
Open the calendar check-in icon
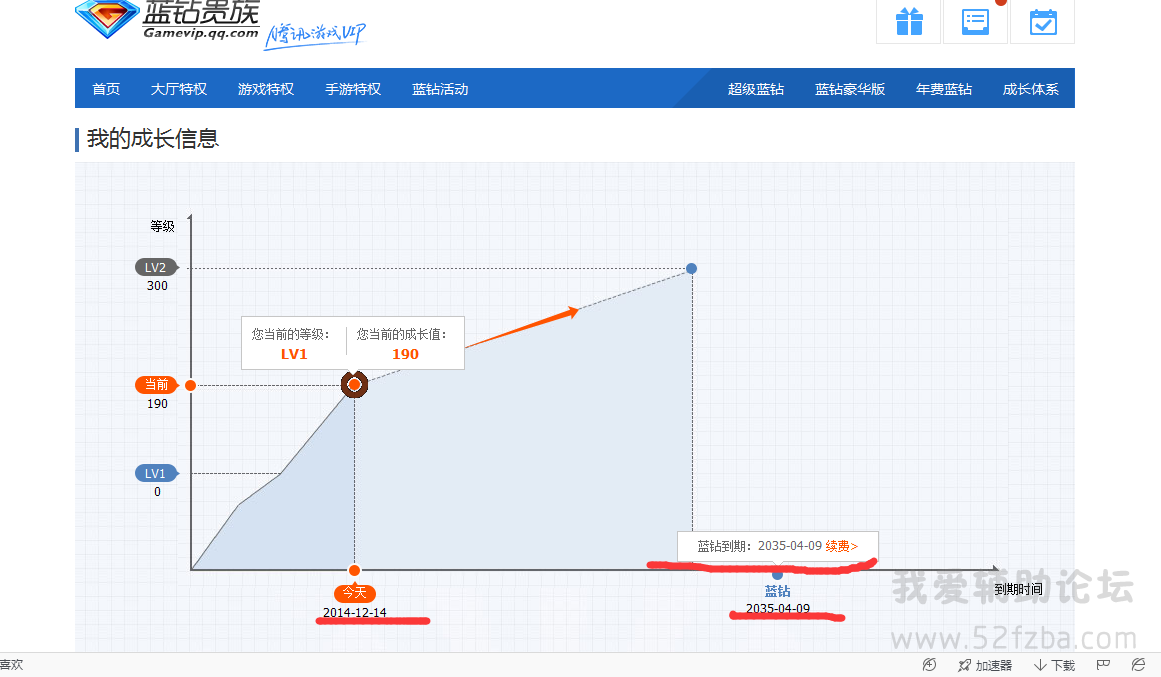(1043, 21)
